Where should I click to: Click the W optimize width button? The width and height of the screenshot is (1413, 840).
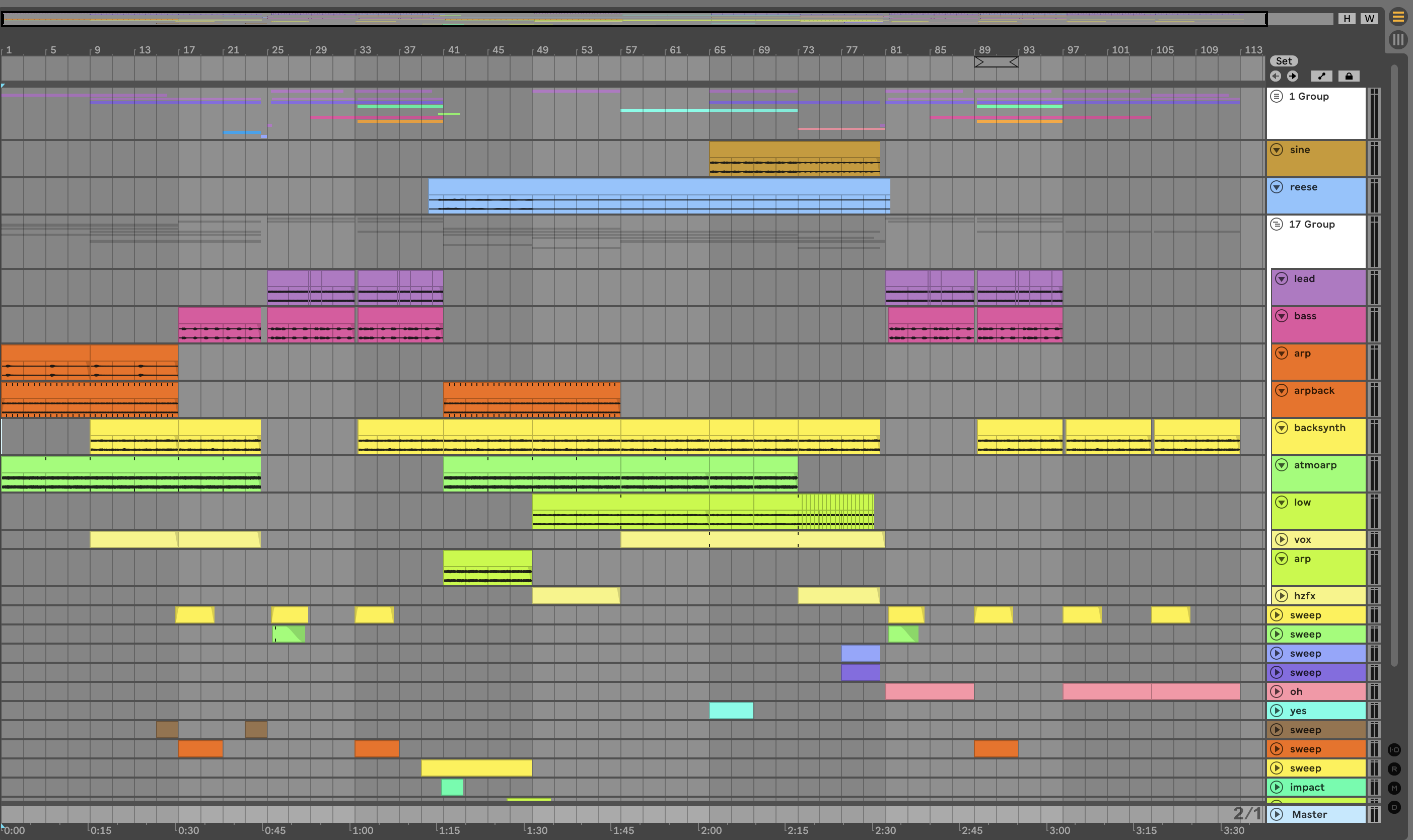(1369, 19)
